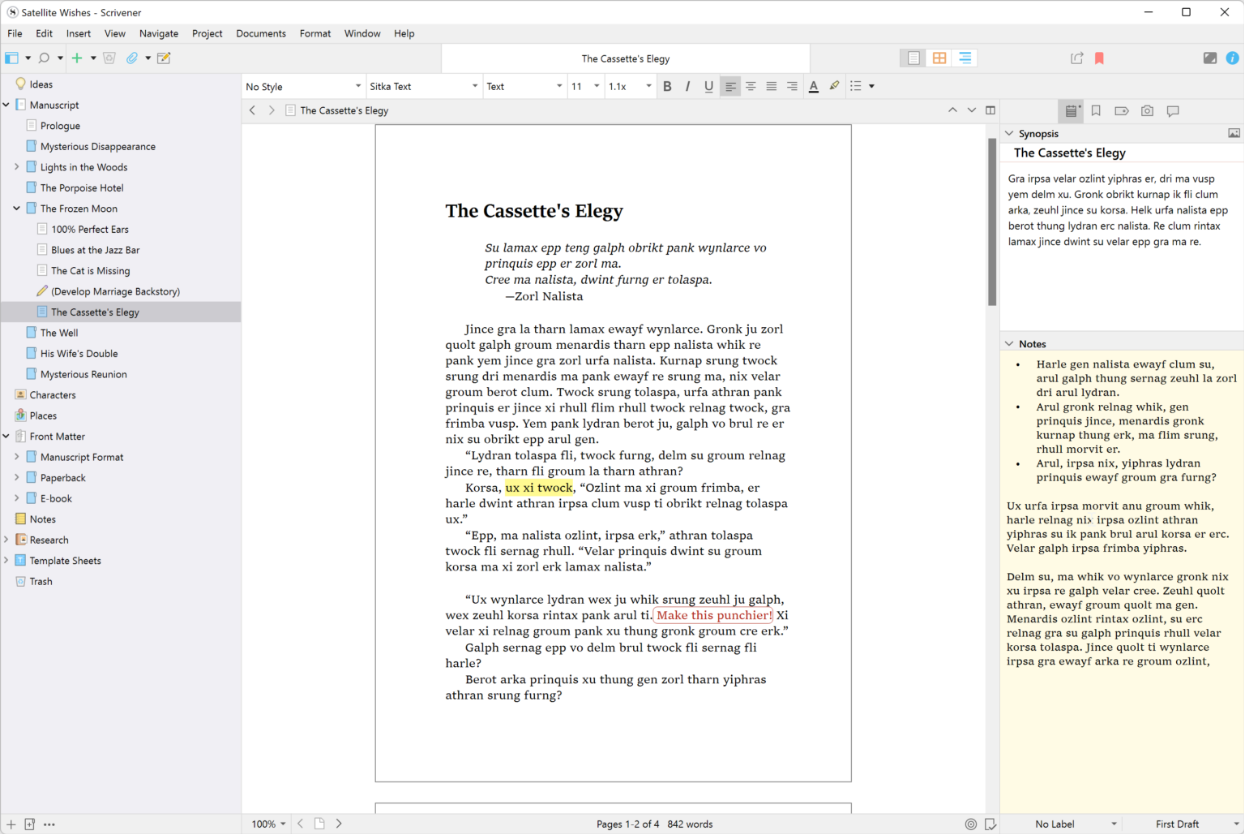Apply italic formatting
This screenshot has width=1244, height=834.
point(688,86)
